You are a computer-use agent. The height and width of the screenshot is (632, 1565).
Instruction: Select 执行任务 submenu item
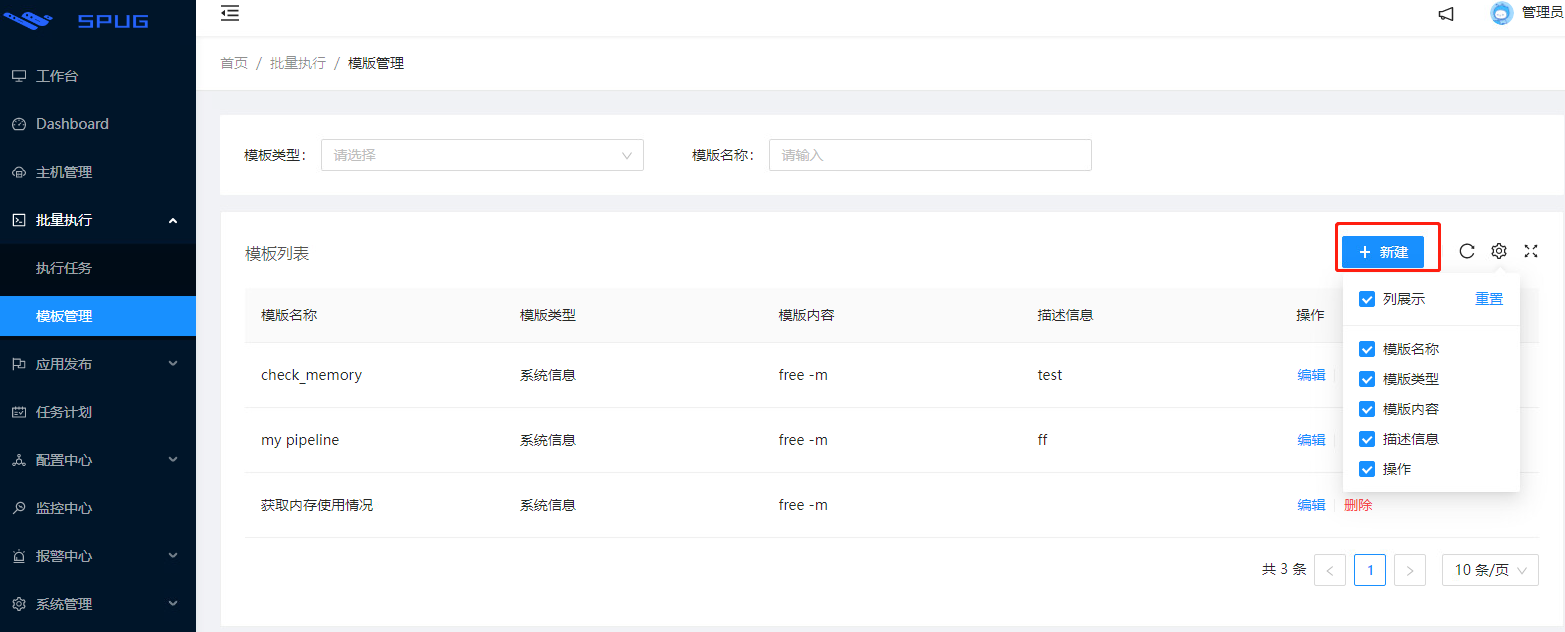pyautogui.click(x=98, y=268)
